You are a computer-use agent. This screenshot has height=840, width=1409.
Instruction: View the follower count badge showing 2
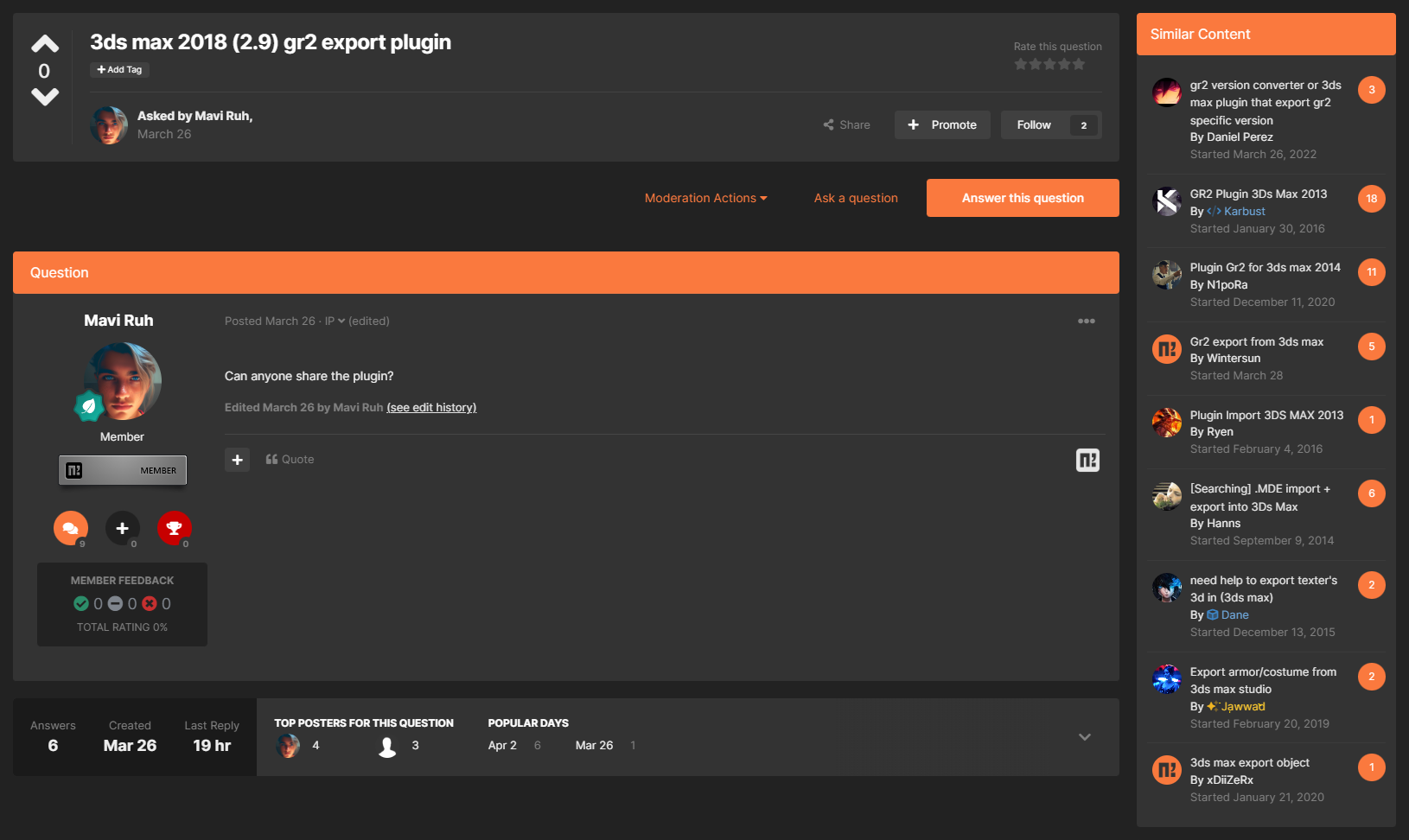(x=1084, y=125)
